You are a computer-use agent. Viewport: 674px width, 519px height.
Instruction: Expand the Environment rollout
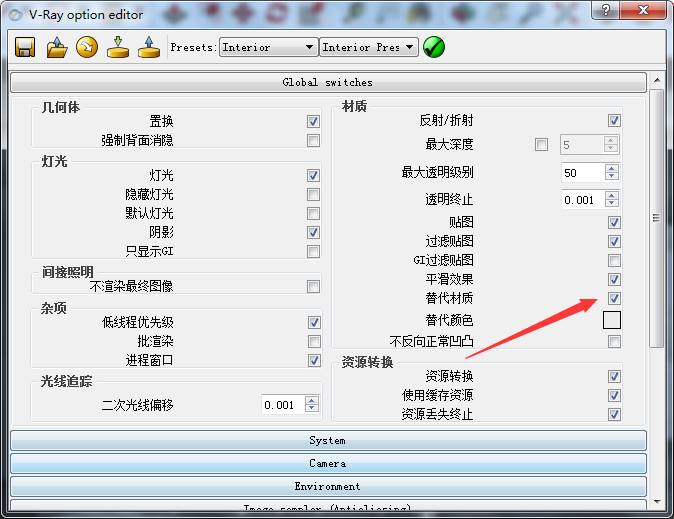coord(328,486)
